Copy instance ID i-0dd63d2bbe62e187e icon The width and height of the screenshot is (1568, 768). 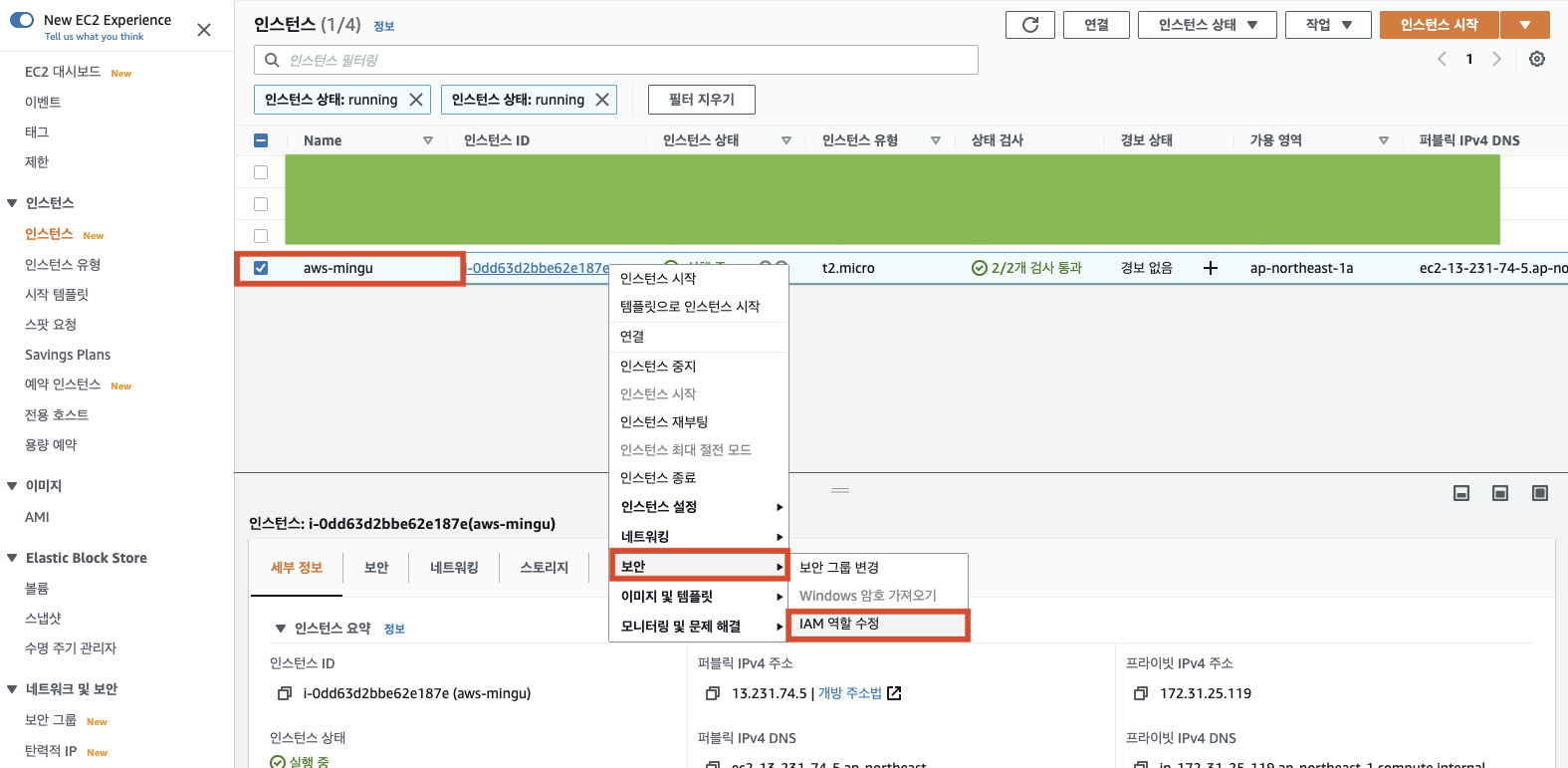(x=284, y=693)
